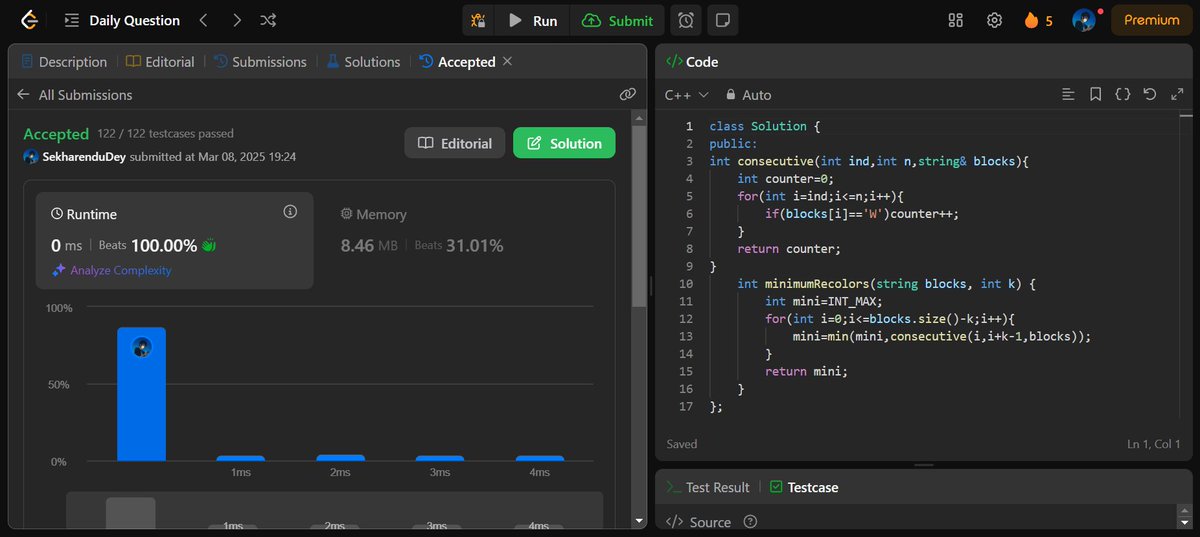This screenshot has height=537, width=1200.
Task: Click the format code icon
Action: click(x=1069, y=95)
